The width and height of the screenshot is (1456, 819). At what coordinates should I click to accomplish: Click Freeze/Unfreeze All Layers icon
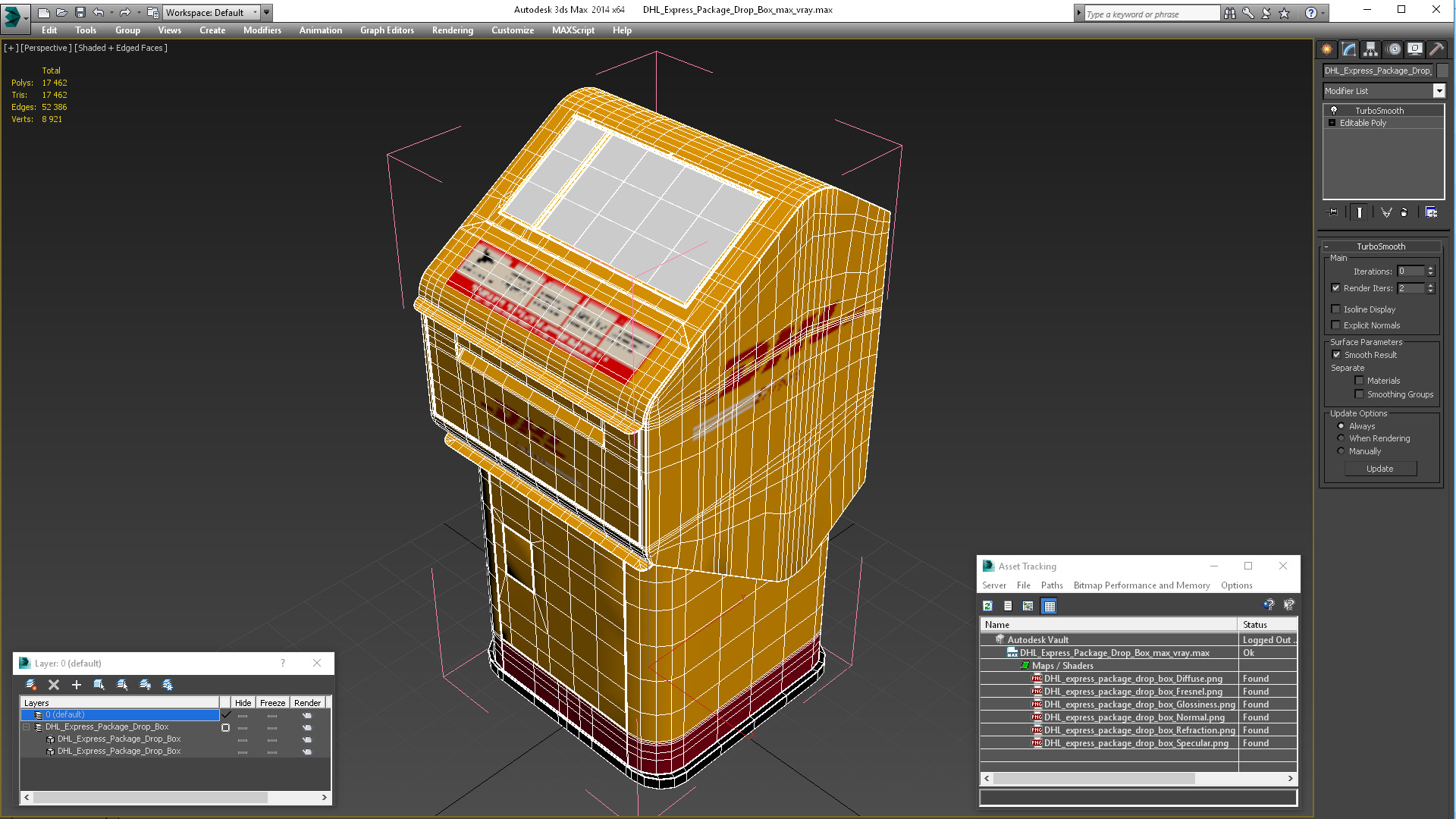168,685
